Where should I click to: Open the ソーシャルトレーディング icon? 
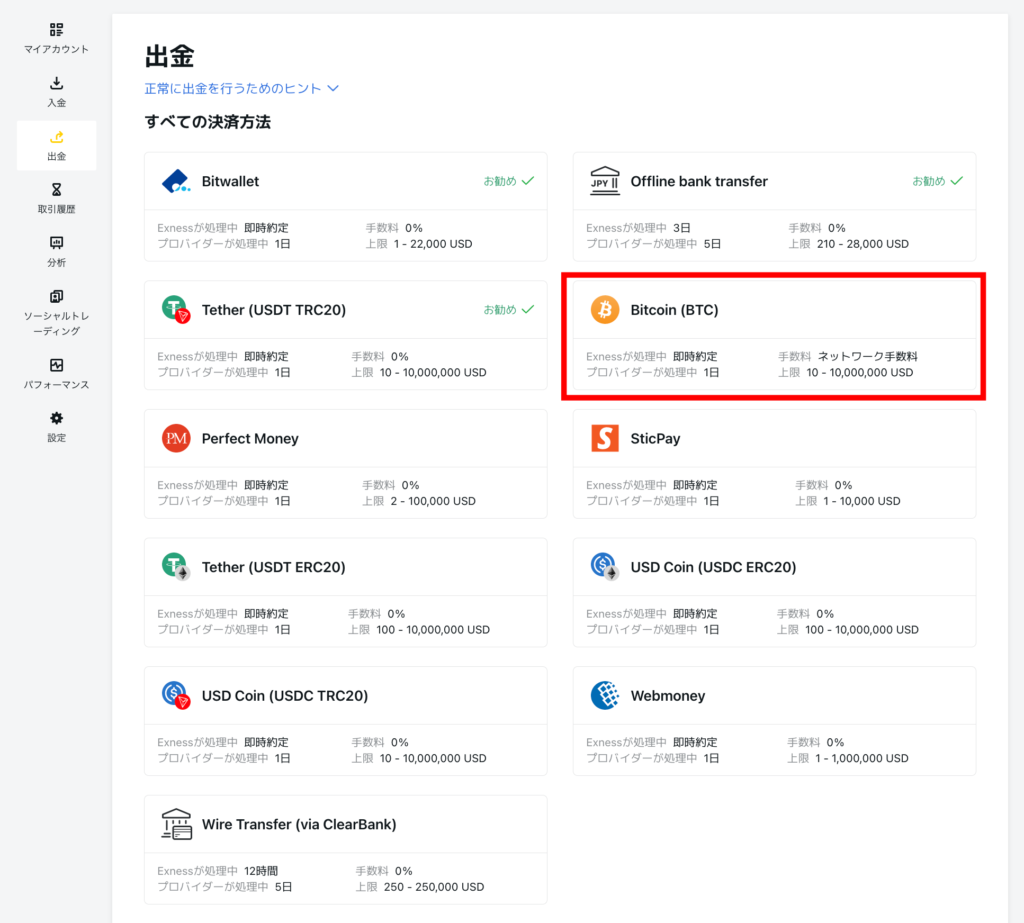[56, 296]
